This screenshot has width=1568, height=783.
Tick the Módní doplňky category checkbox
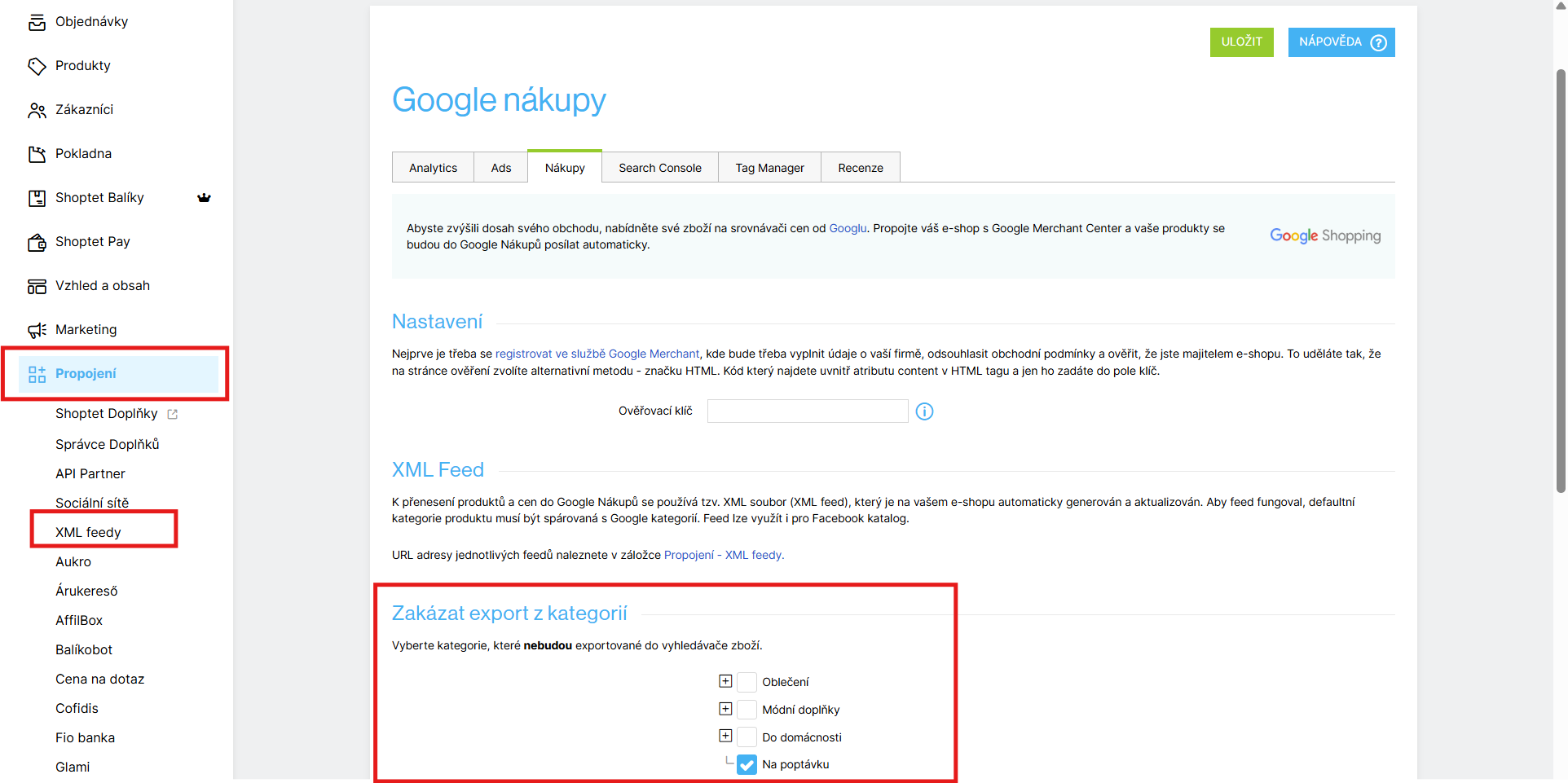[747, 710]
